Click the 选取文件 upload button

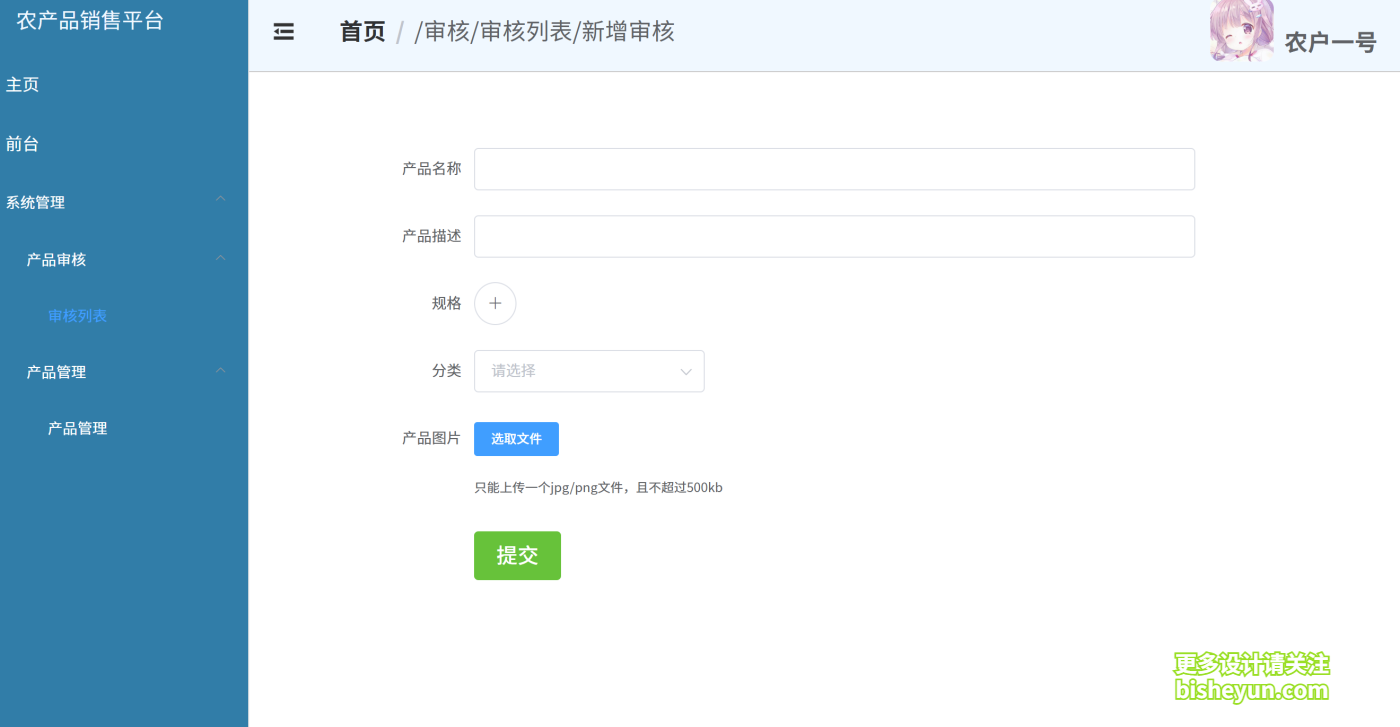pyautogui.click(x=516, y=438)
